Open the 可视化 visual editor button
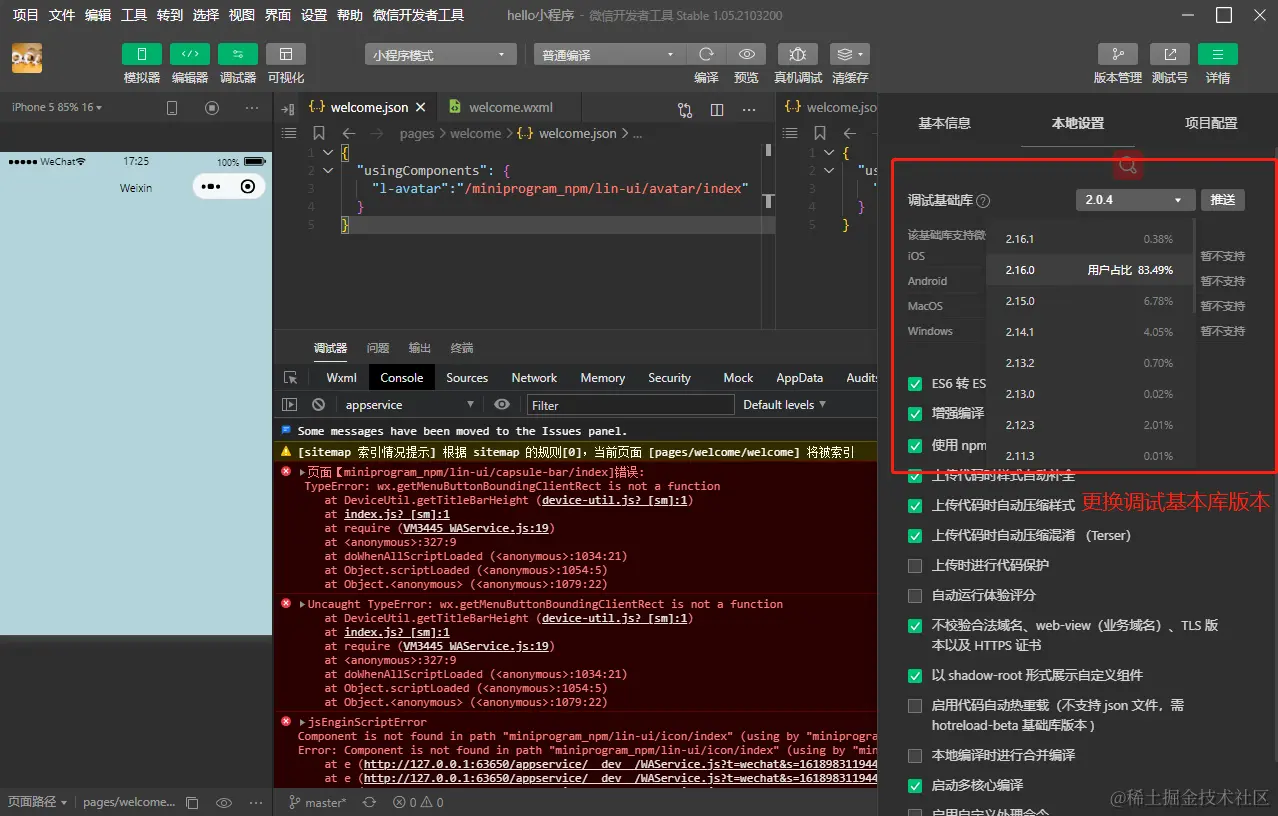This screenshot has height=816, width=1278. [x=286, y=54]
